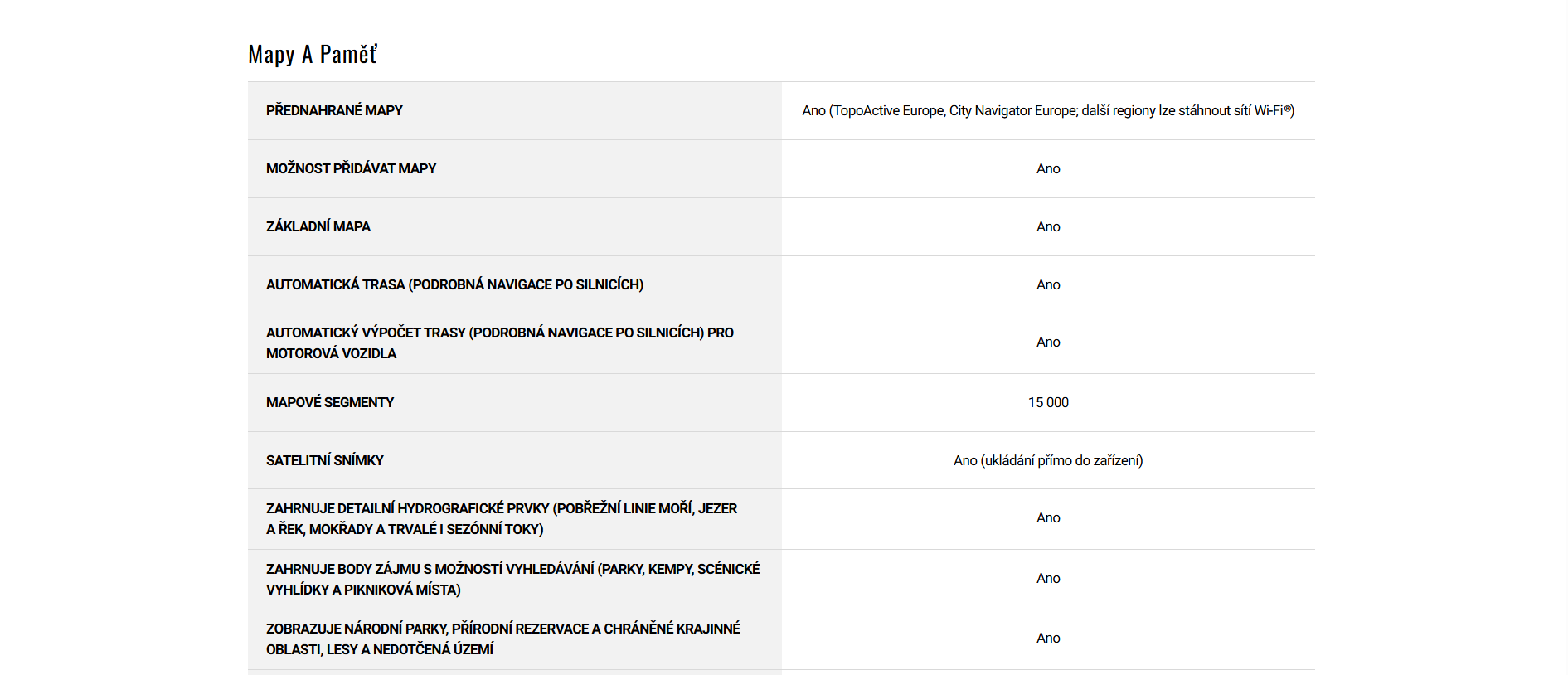
Task: Select the 'Mapové segmenty' row label
Action: pos(330,402)
